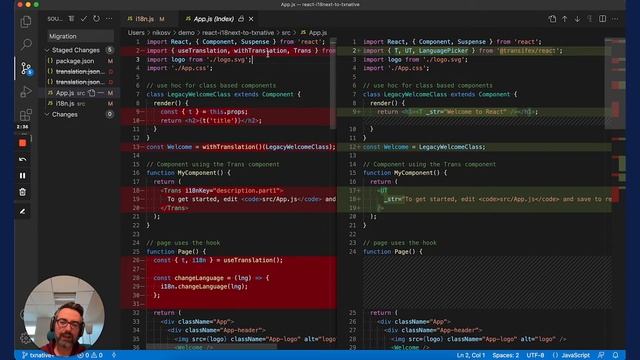Screen dimensions: 640x360
Task: Select the App.js (Index) tab
Action: coord(213,19)
